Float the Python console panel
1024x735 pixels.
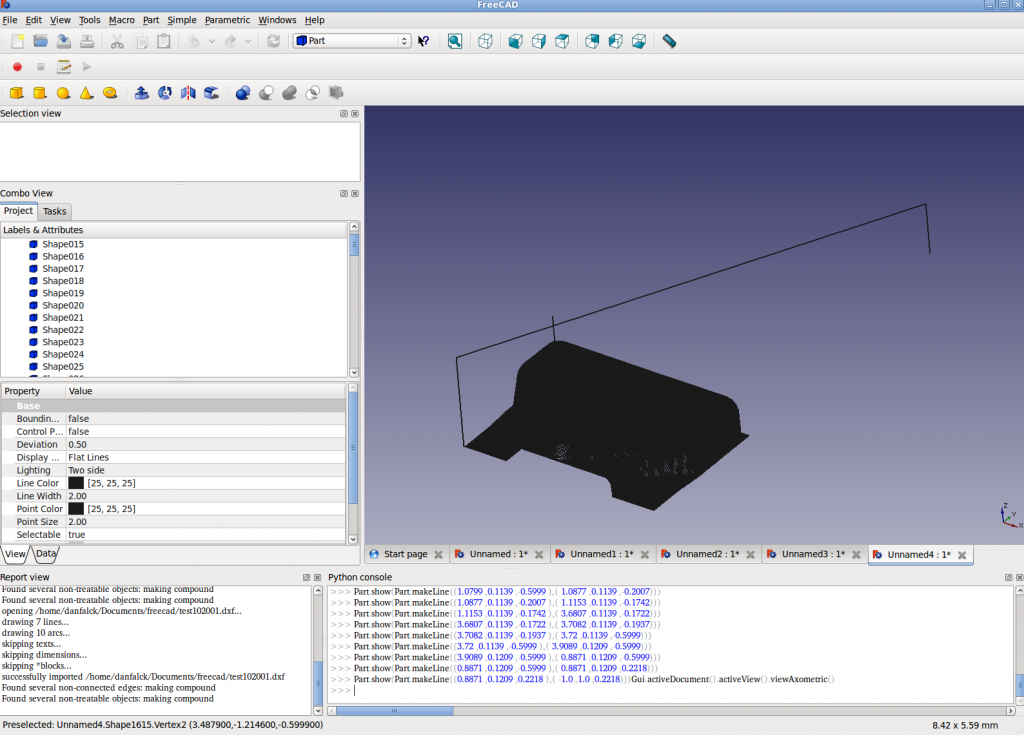pos(1008,578)
